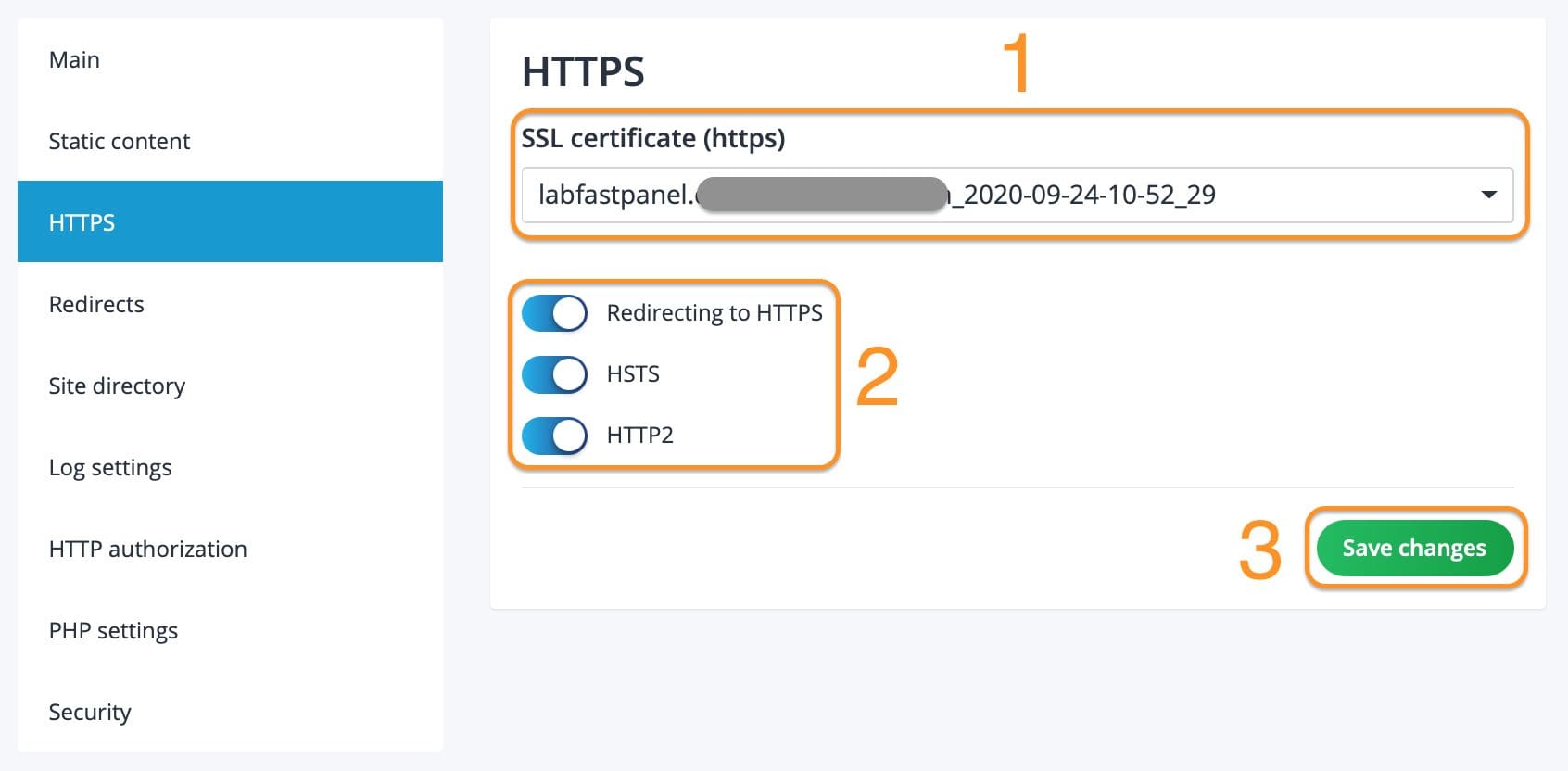Open the Redirects section
Viewport: 1568px width, 771px height.
[96, 305]
